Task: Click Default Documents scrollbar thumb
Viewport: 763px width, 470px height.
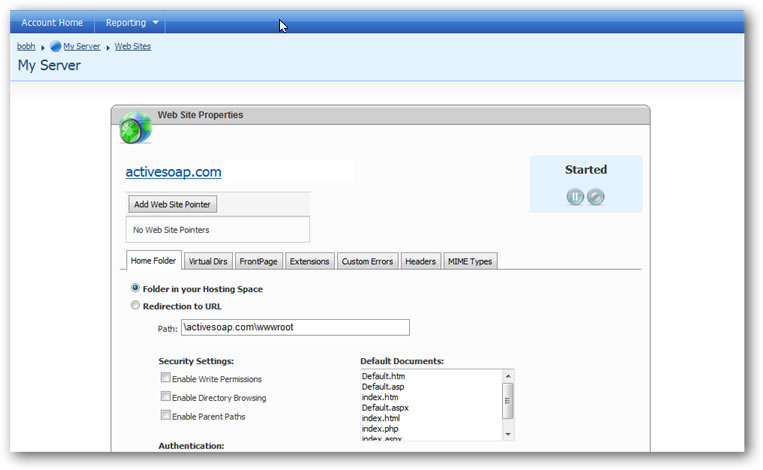Action: click(508, 401)
